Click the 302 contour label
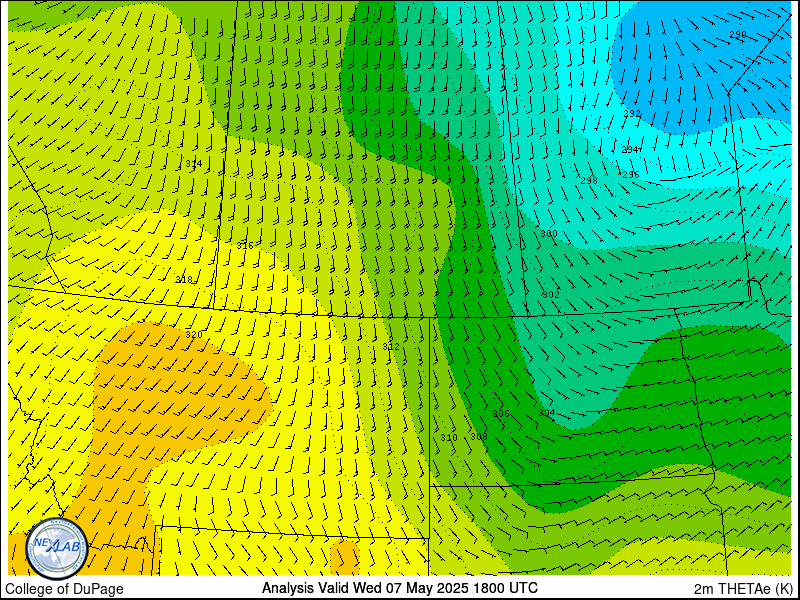Viewport: 800px width, 600px height. (x=551, y=294)
